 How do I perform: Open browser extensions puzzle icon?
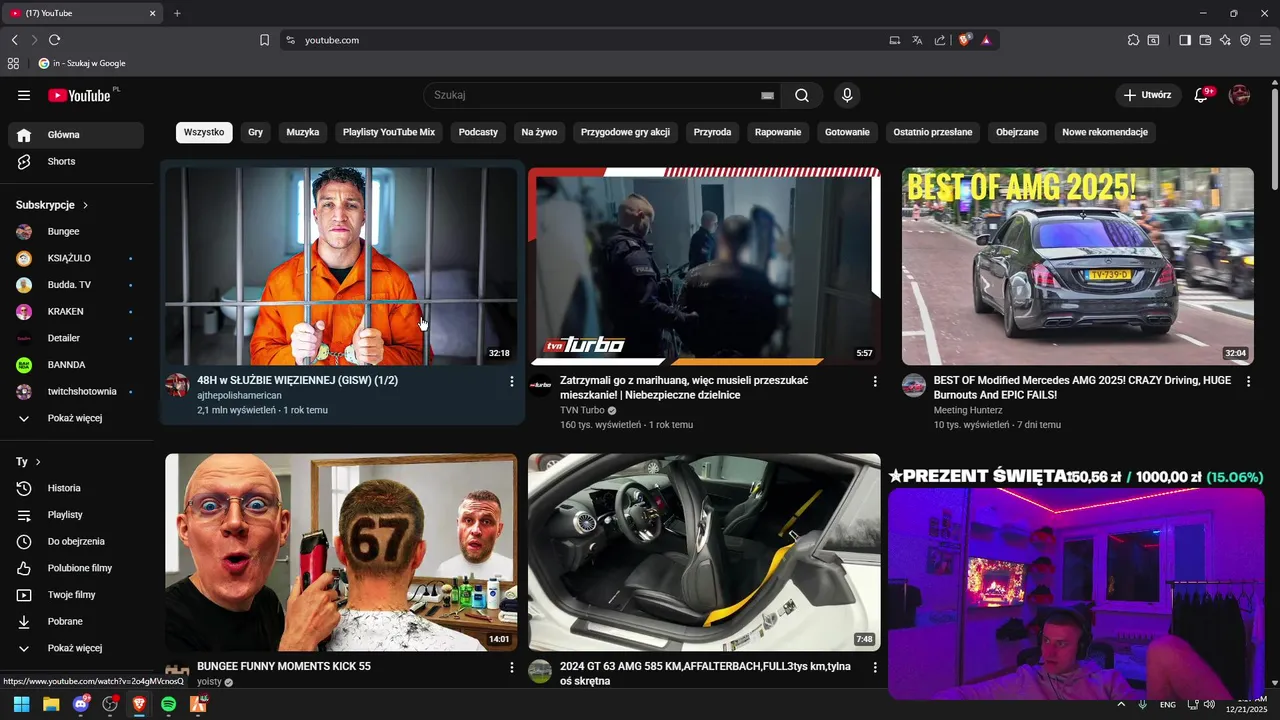[1133, 40]
